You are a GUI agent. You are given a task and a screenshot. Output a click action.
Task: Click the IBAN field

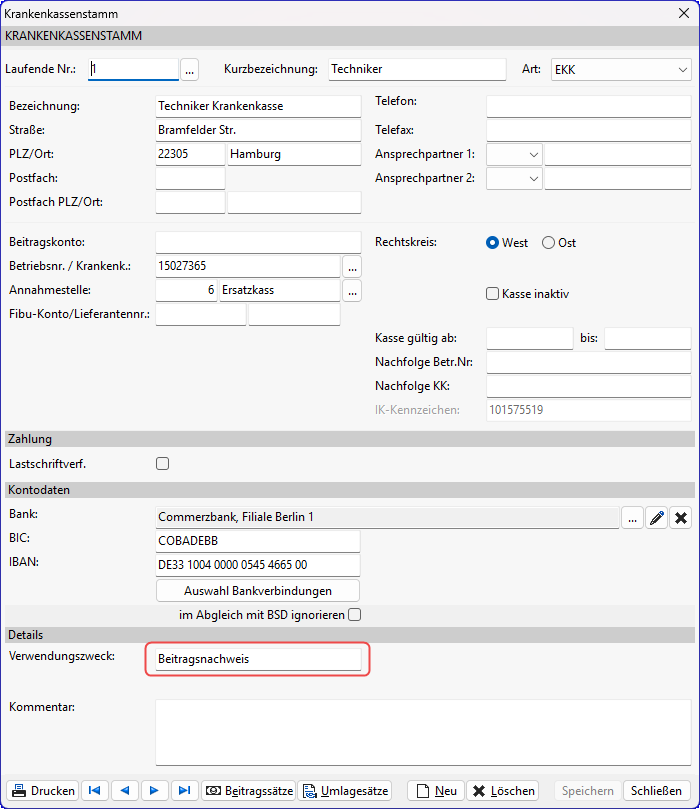pos(258,565)
